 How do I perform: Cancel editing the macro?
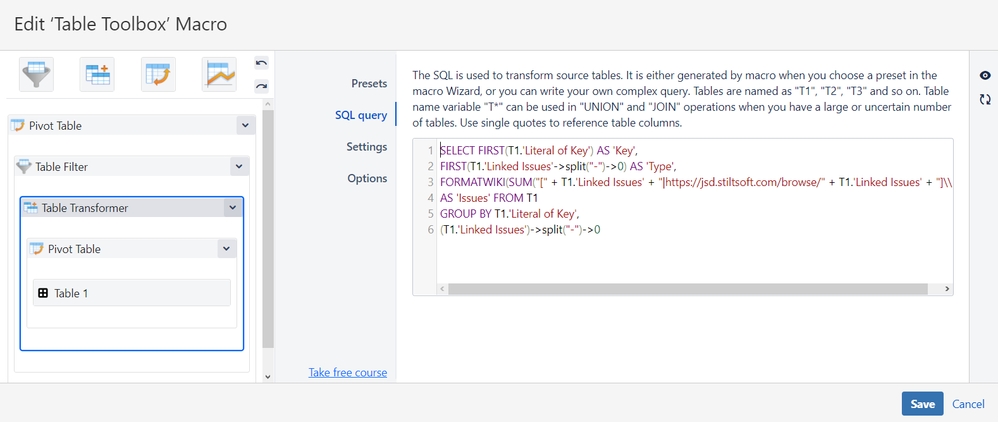point(968,404)
